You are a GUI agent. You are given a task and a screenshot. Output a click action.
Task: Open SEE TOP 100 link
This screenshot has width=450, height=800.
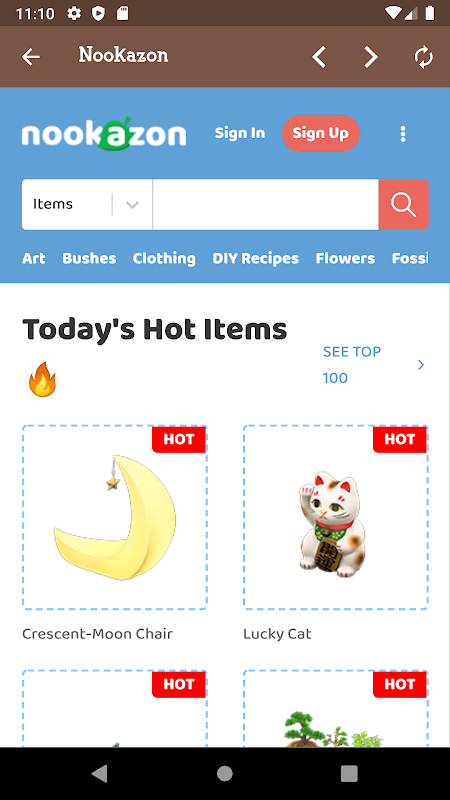click(352, 365)
